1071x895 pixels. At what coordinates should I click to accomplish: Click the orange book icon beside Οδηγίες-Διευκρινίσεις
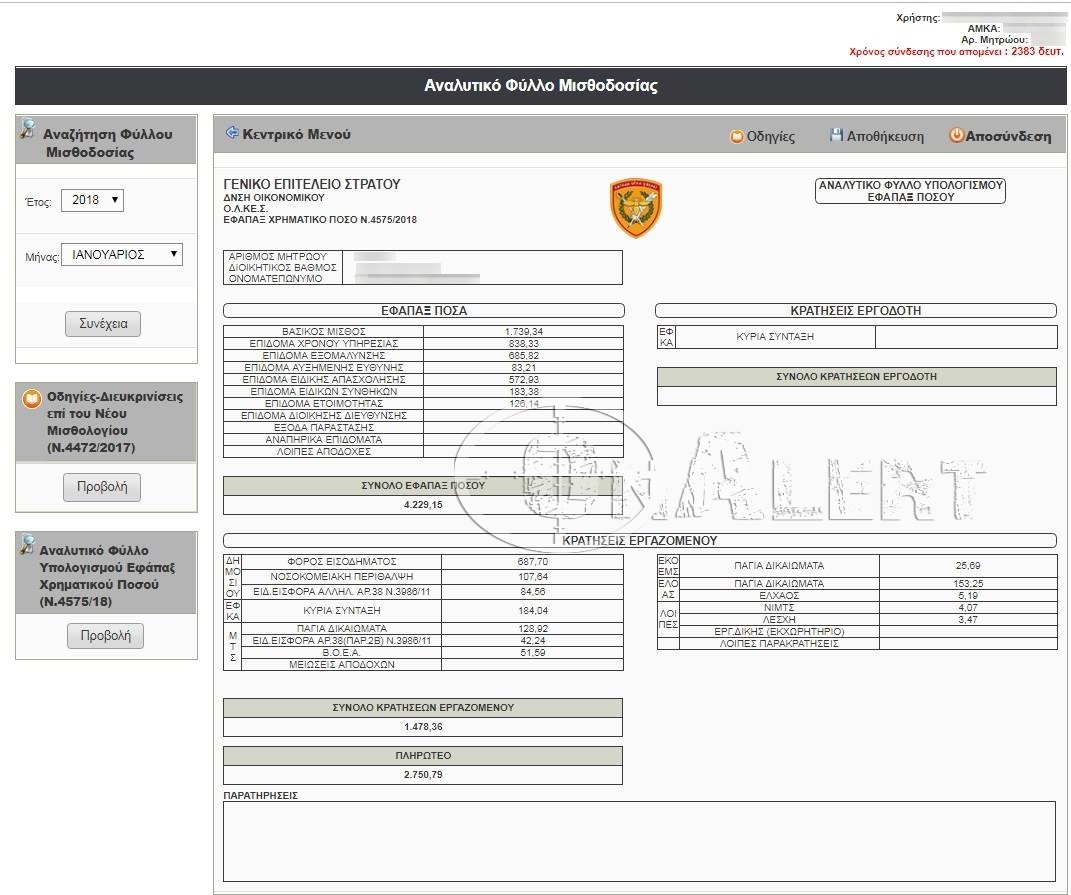click(32, 400)
